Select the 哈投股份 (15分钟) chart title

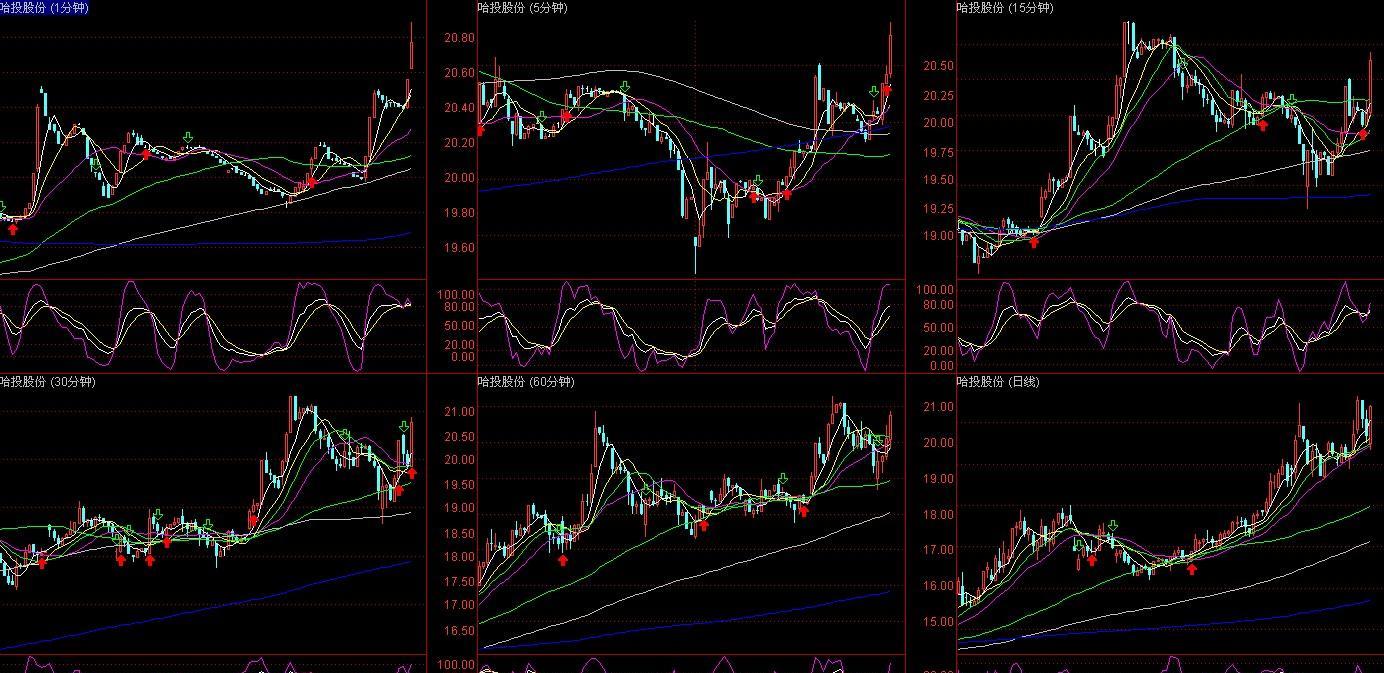(x=1005, y=8)
